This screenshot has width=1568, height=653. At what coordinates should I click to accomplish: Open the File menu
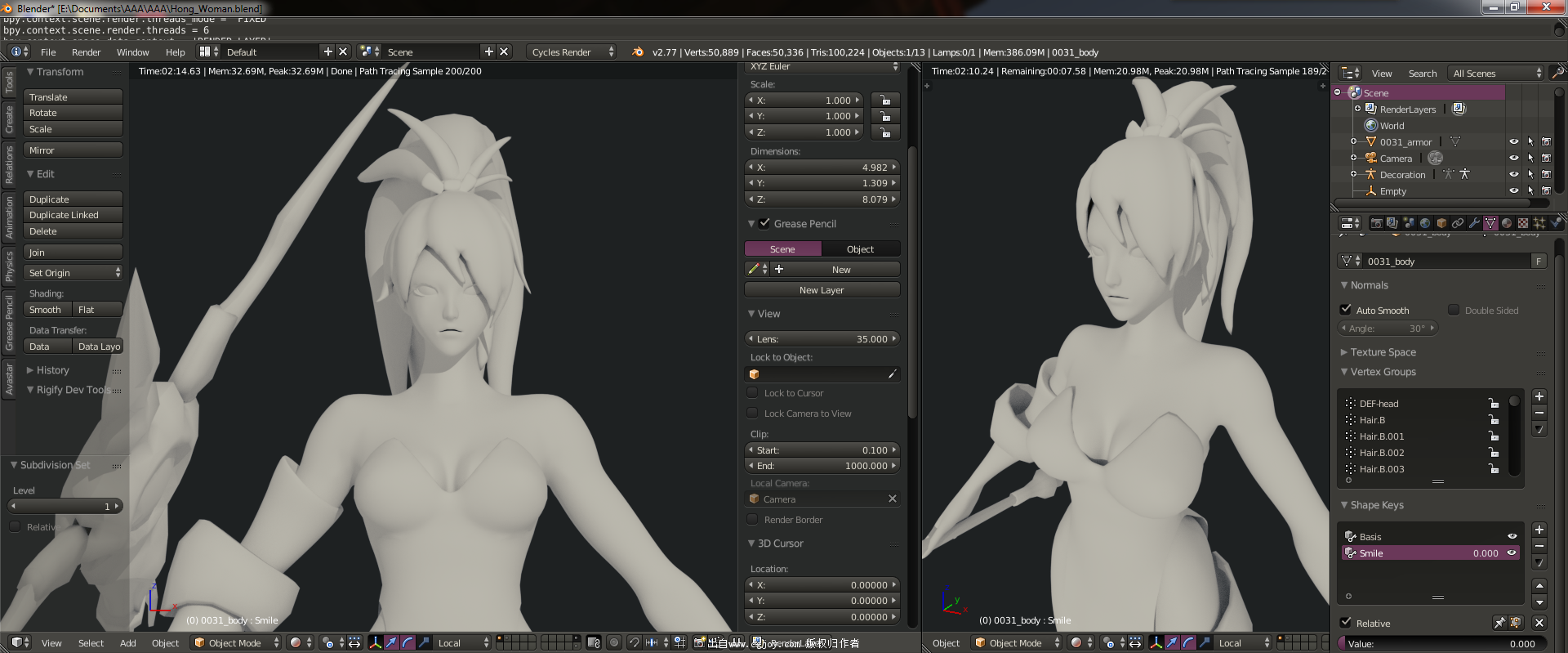[48, 52]
